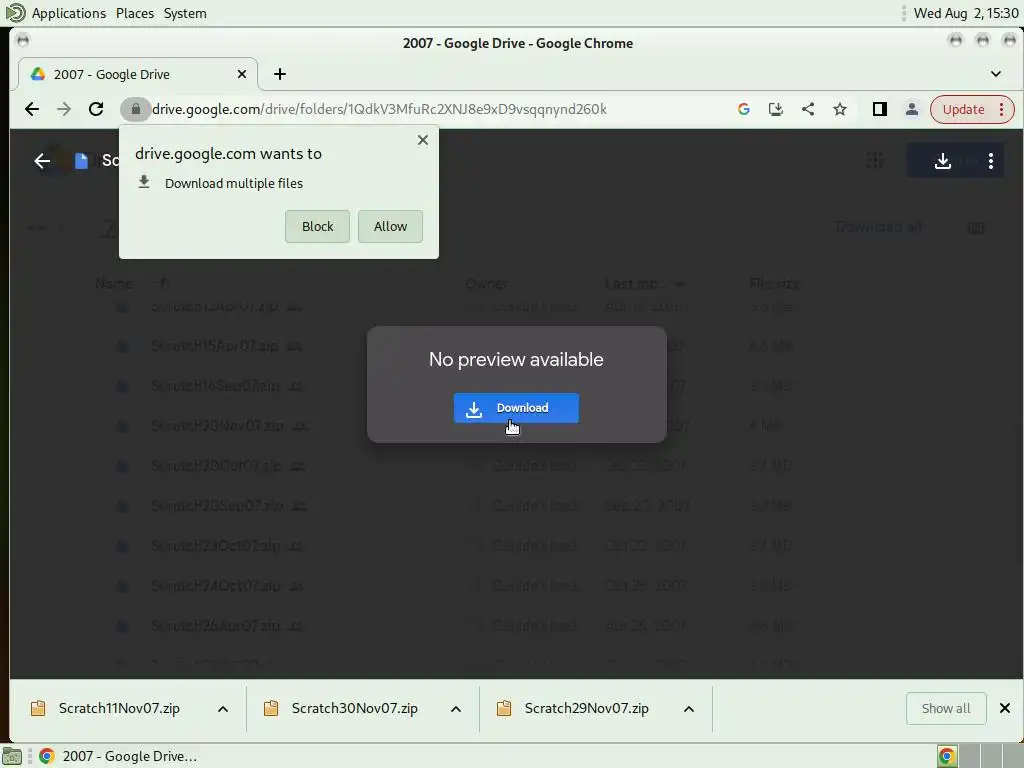Bookmark this tab with the star icon

point(840,109)
